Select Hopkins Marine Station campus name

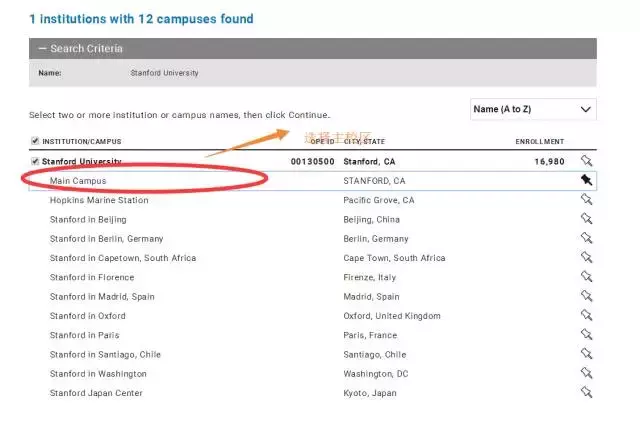[99, 200]
